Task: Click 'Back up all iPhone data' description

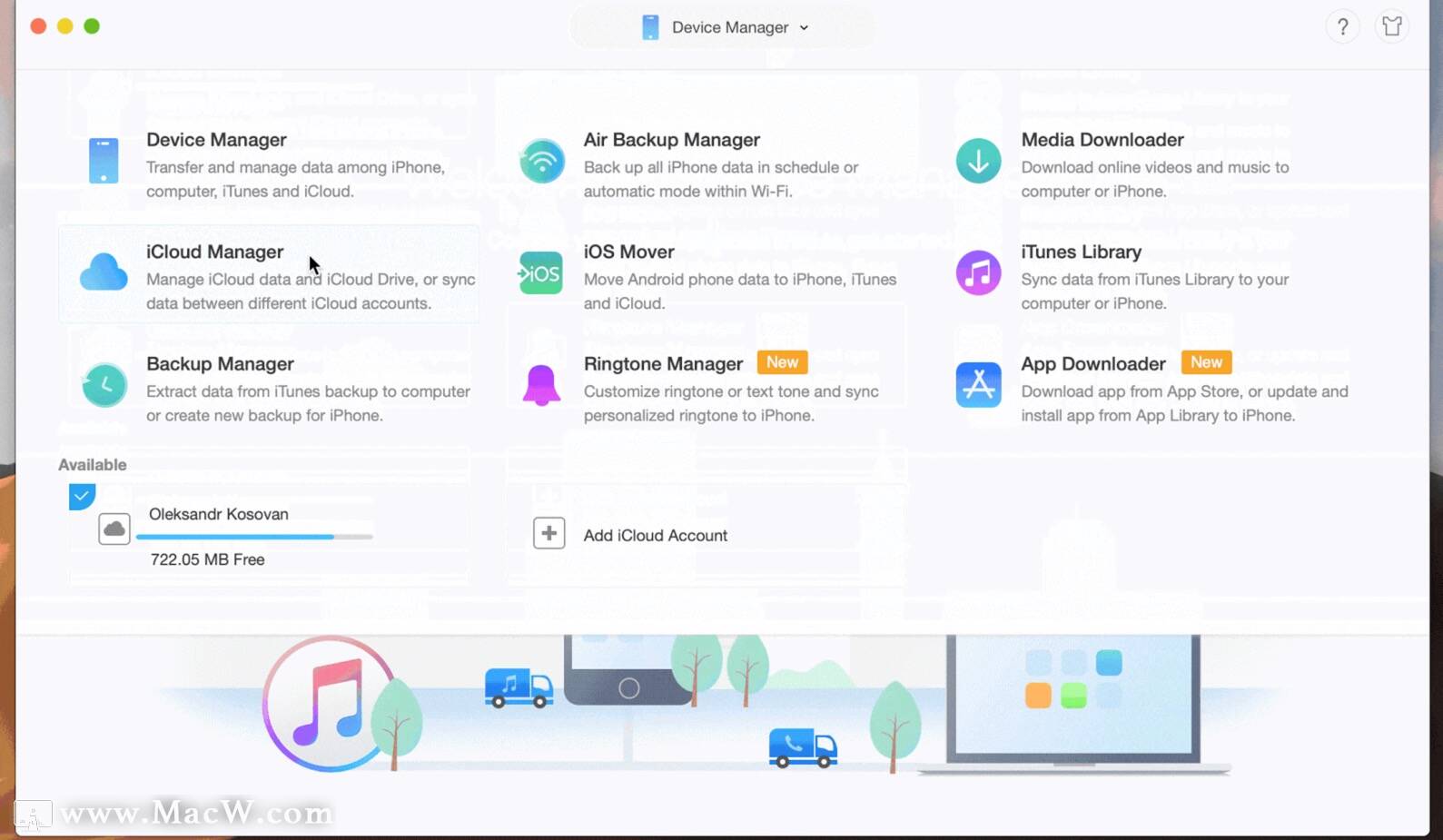Action: (x=720, y=179)
